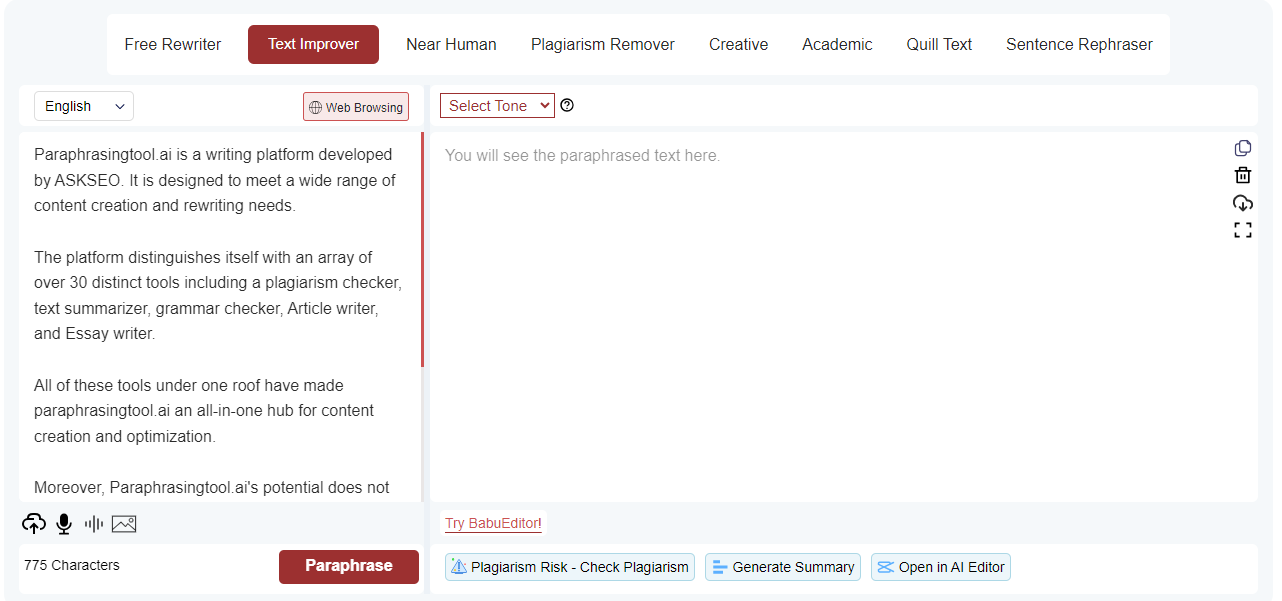Copy the paraphrased output text
1282x601 pixels.
1243,148
